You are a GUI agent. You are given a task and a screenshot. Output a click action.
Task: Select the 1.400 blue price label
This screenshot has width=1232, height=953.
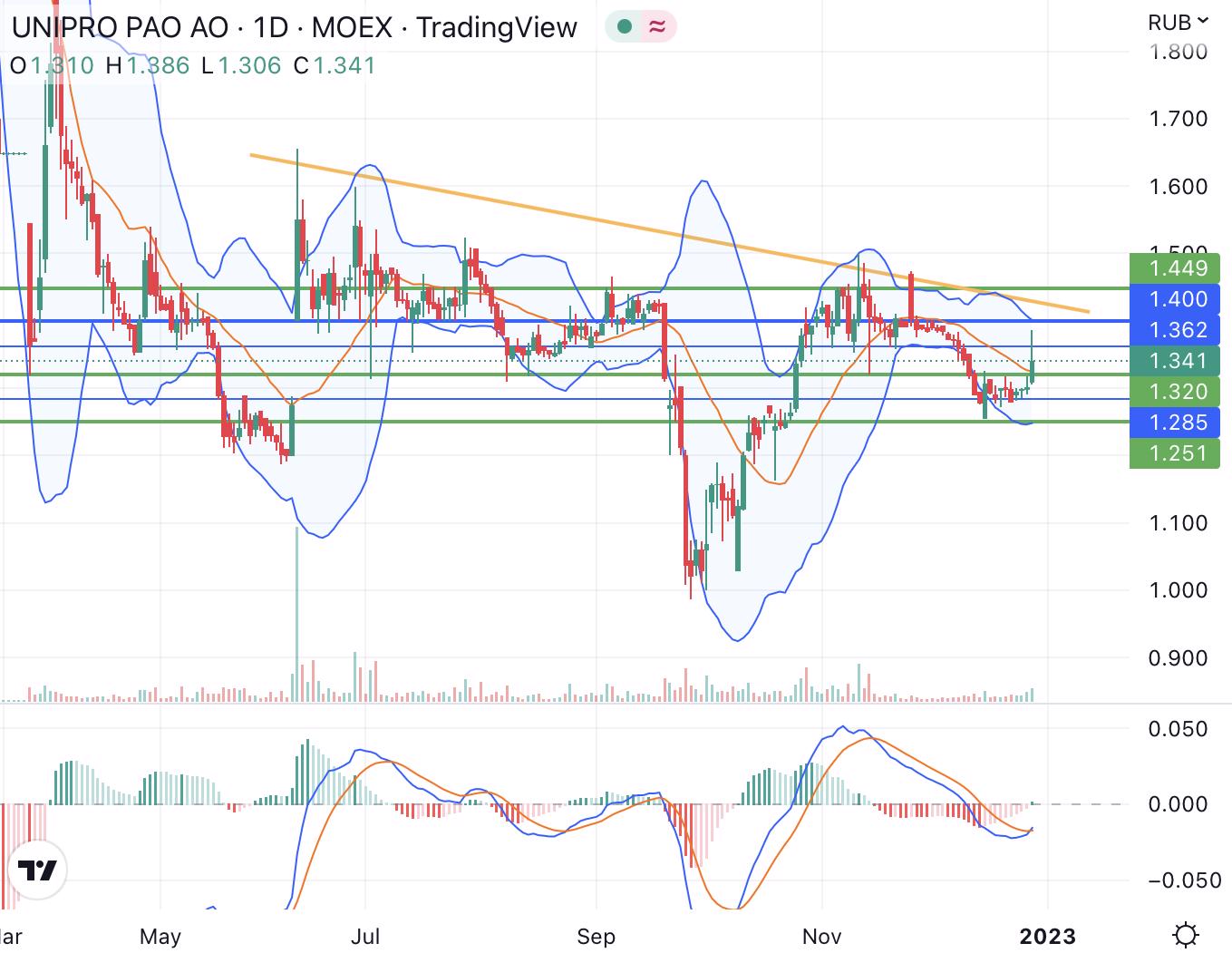1175,298
